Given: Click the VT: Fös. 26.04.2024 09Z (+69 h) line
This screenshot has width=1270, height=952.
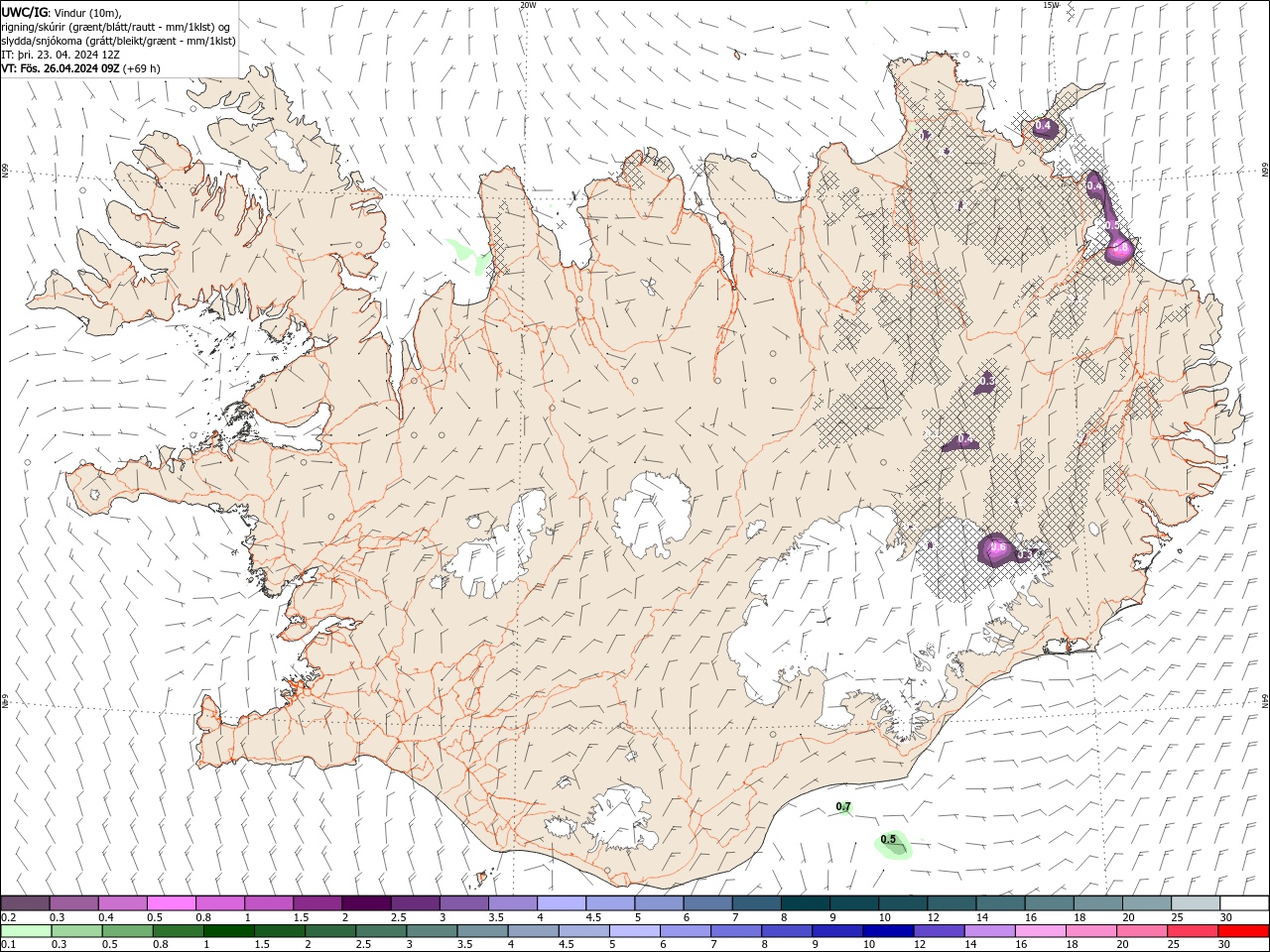Looking at the screenshot, I should [81, 68].
